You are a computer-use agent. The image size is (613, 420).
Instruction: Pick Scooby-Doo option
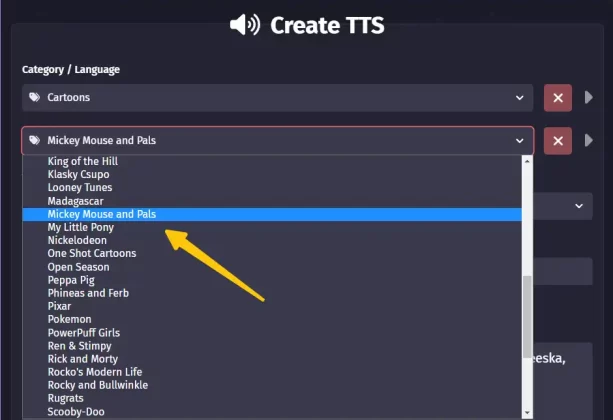point(272,412)
